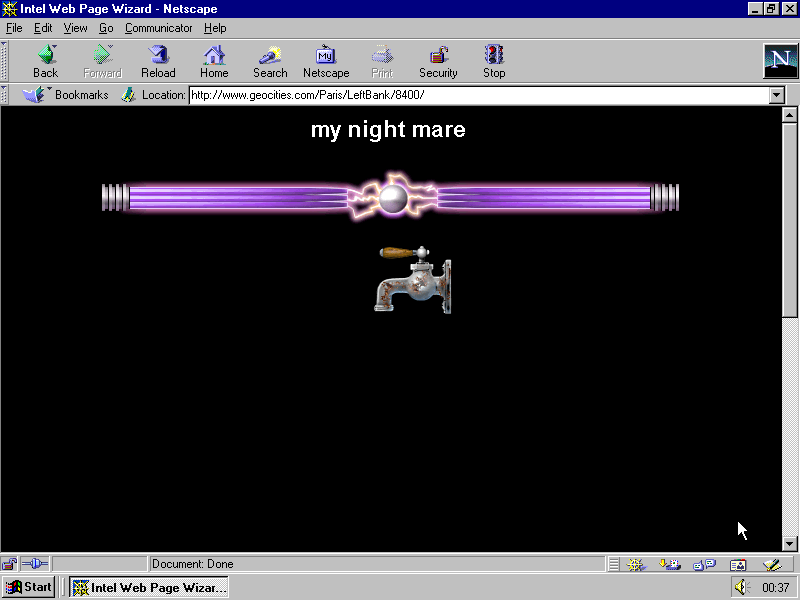Click the rusty faucet image
Screen dimensions: 800x600
tap(414, 280)
